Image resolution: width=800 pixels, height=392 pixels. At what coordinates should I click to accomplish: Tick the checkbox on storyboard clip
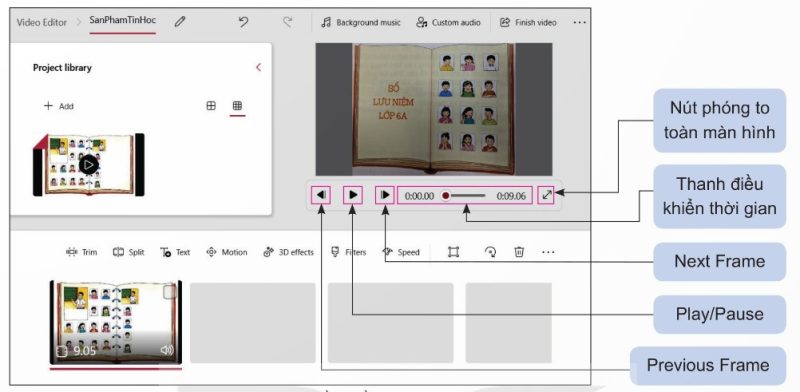(169, 292)
